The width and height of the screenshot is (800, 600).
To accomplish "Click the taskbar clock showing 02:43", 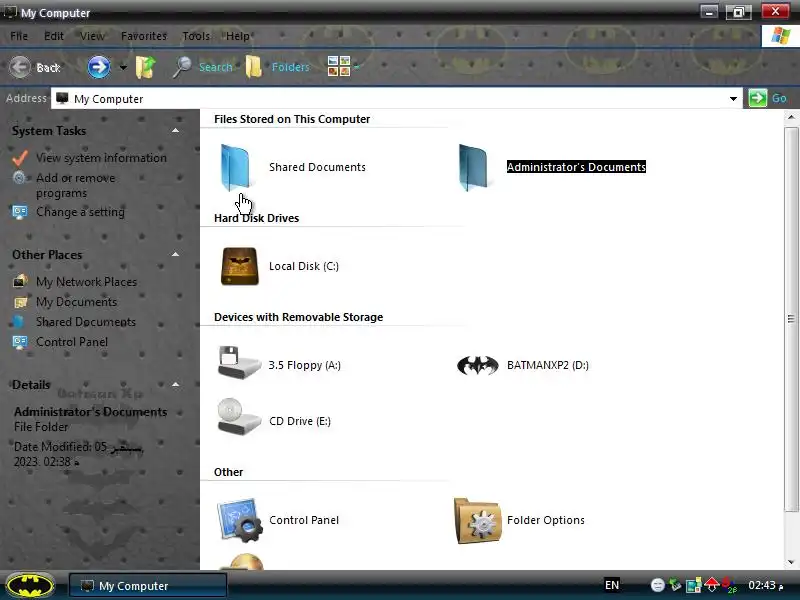I will click(x=765, y=585).
